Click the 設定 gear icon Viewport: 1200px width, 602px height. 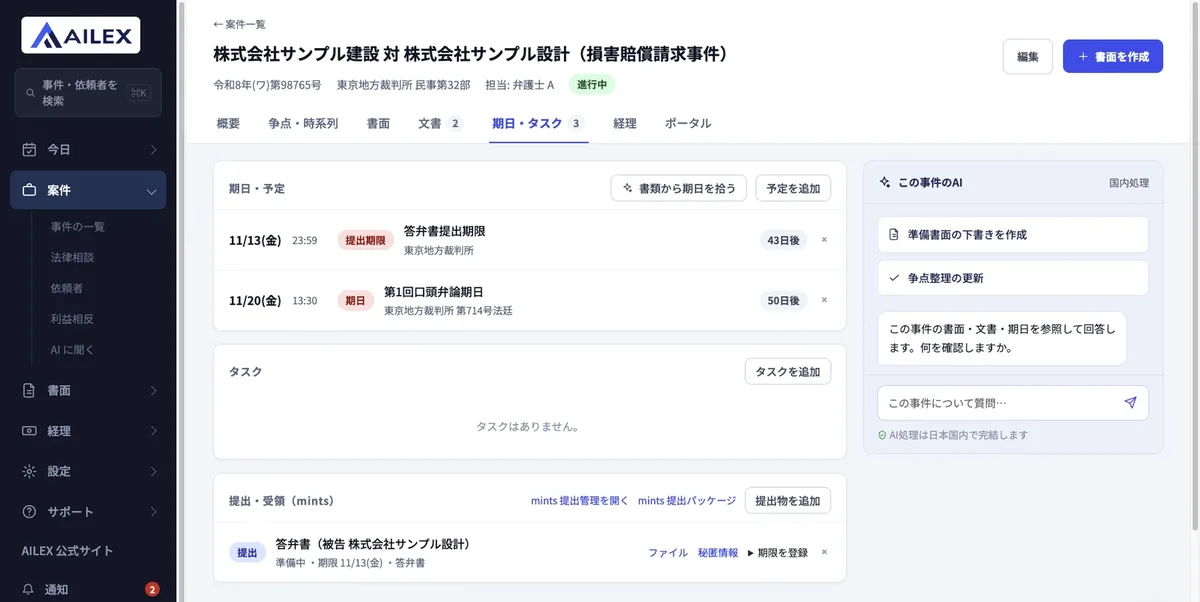pyautogui.click(x=29, y=471)
